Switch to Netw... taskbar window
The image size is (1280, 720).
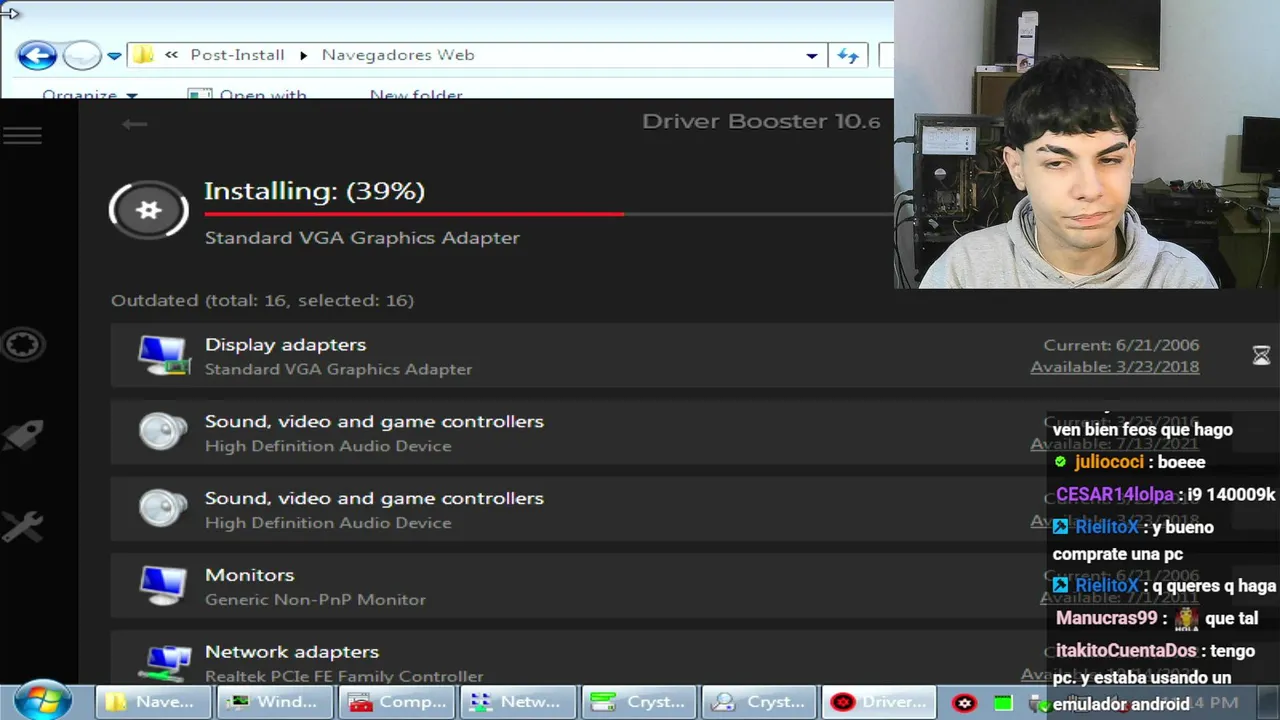click(x=519, y=702)
